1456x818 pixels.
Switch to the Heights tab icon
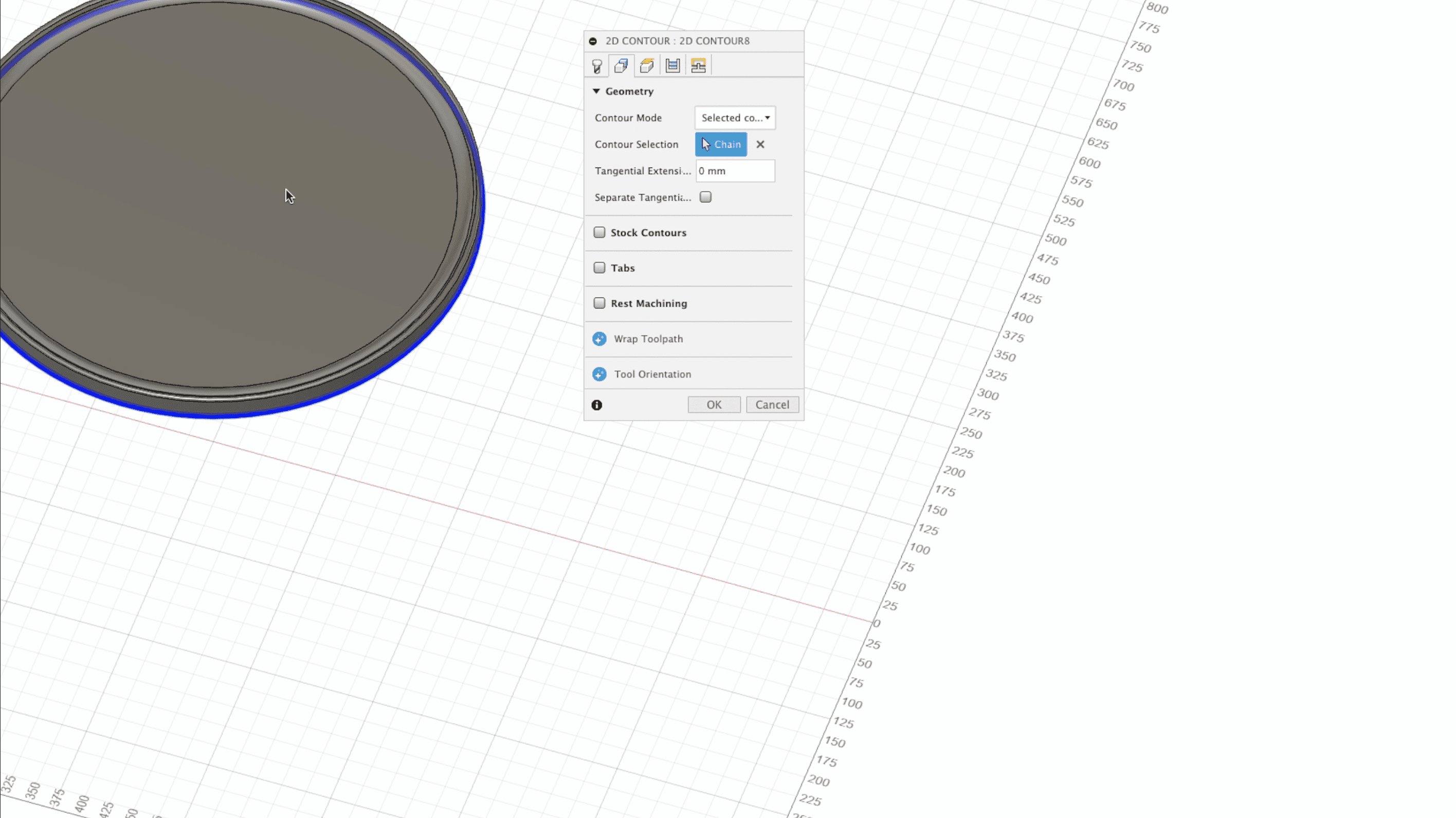pos(647,66)
